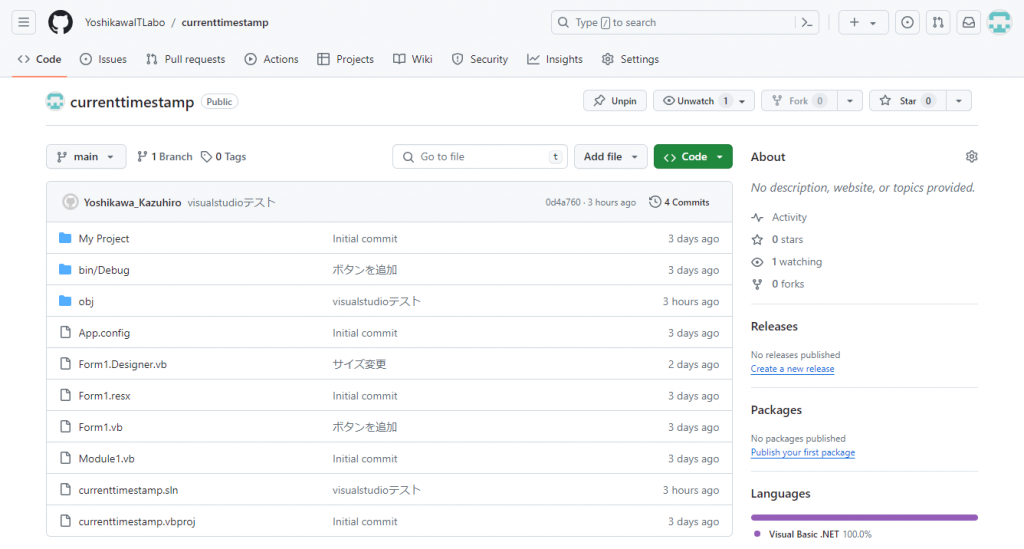Open the green Code dropdown

click(693, 157)
